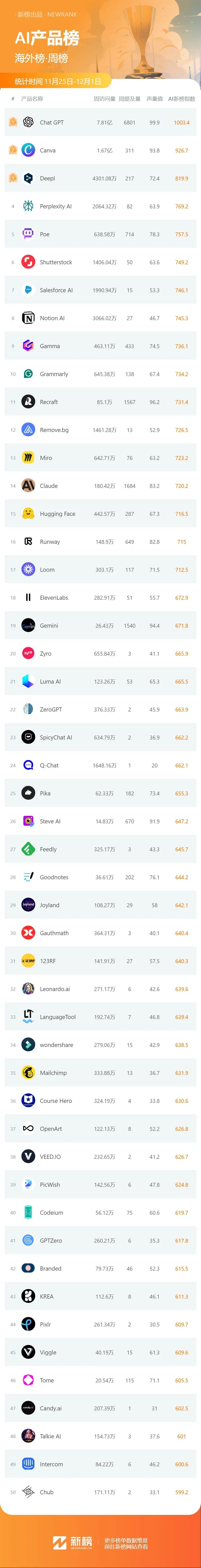Select the Mailchimp logo icon
Screen dimensions: 201x1568
click(28, 1073)
